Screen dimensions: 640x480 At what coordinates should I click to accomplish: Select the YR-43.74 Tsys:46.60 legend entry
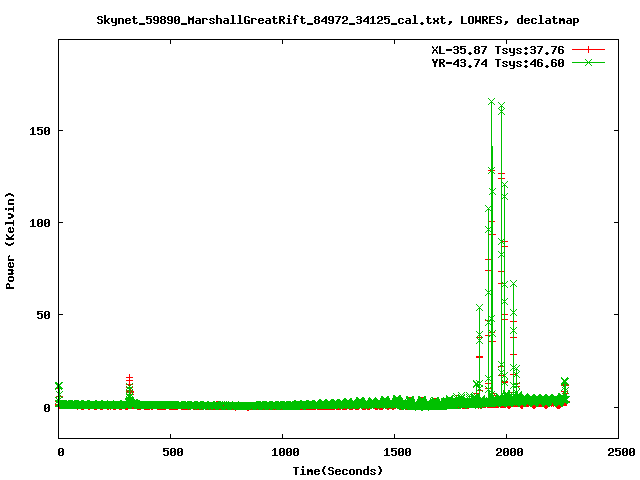pos(498,63)
